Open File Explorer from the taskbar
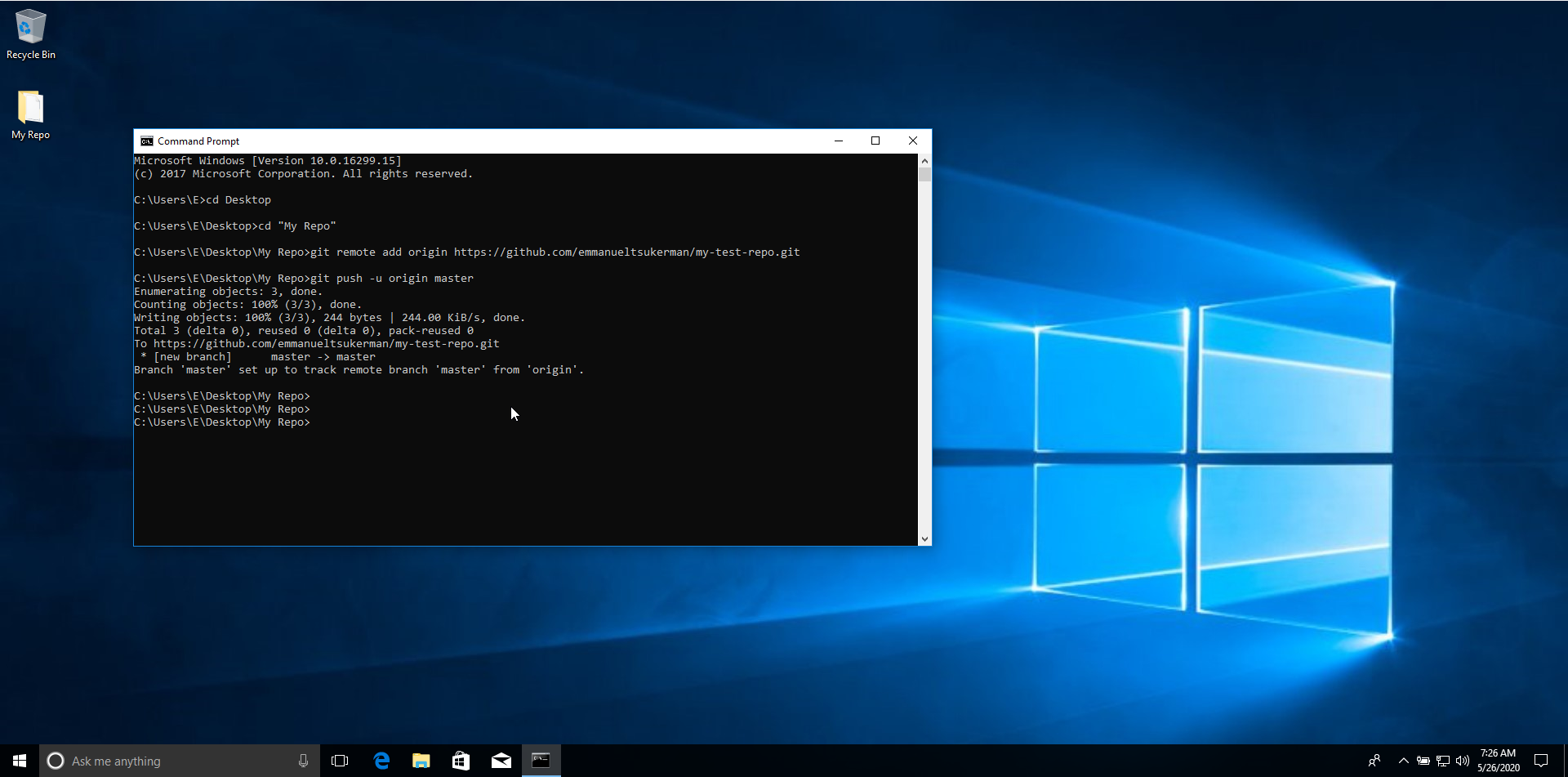This screenshot has width=1568, height=777. 421,761
